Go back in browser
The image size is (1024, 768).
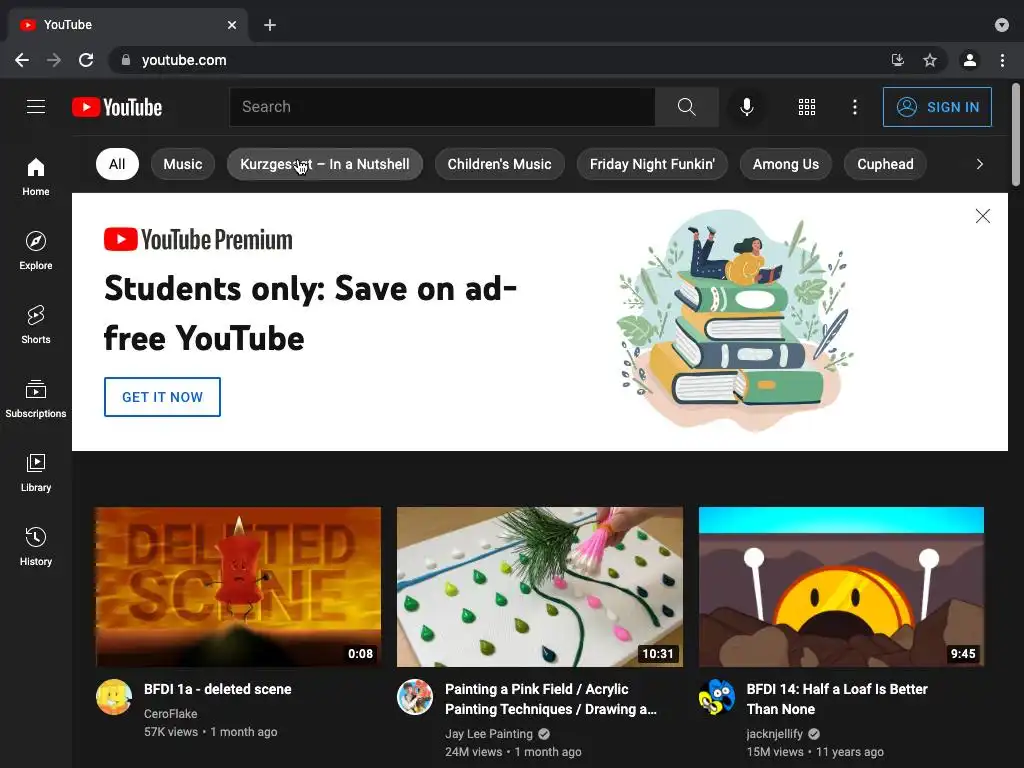[22, 60]
